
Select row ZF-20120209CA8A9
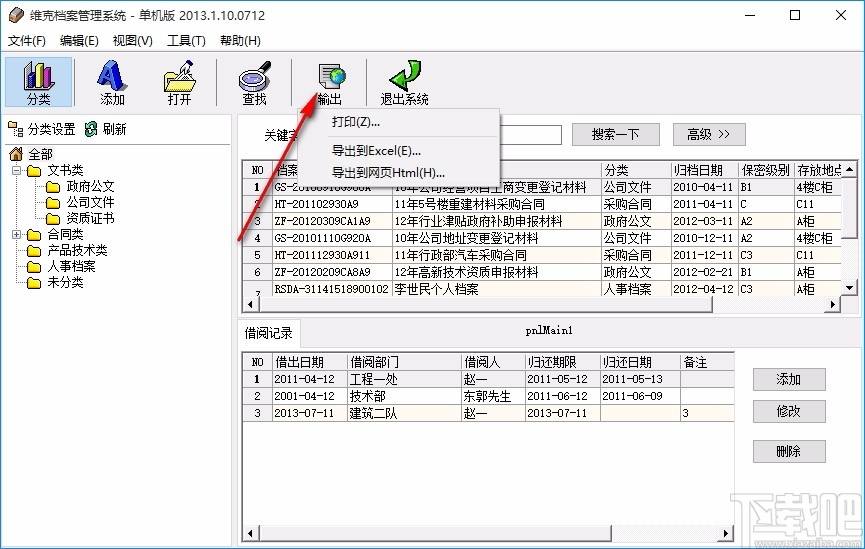coord(542,273)
